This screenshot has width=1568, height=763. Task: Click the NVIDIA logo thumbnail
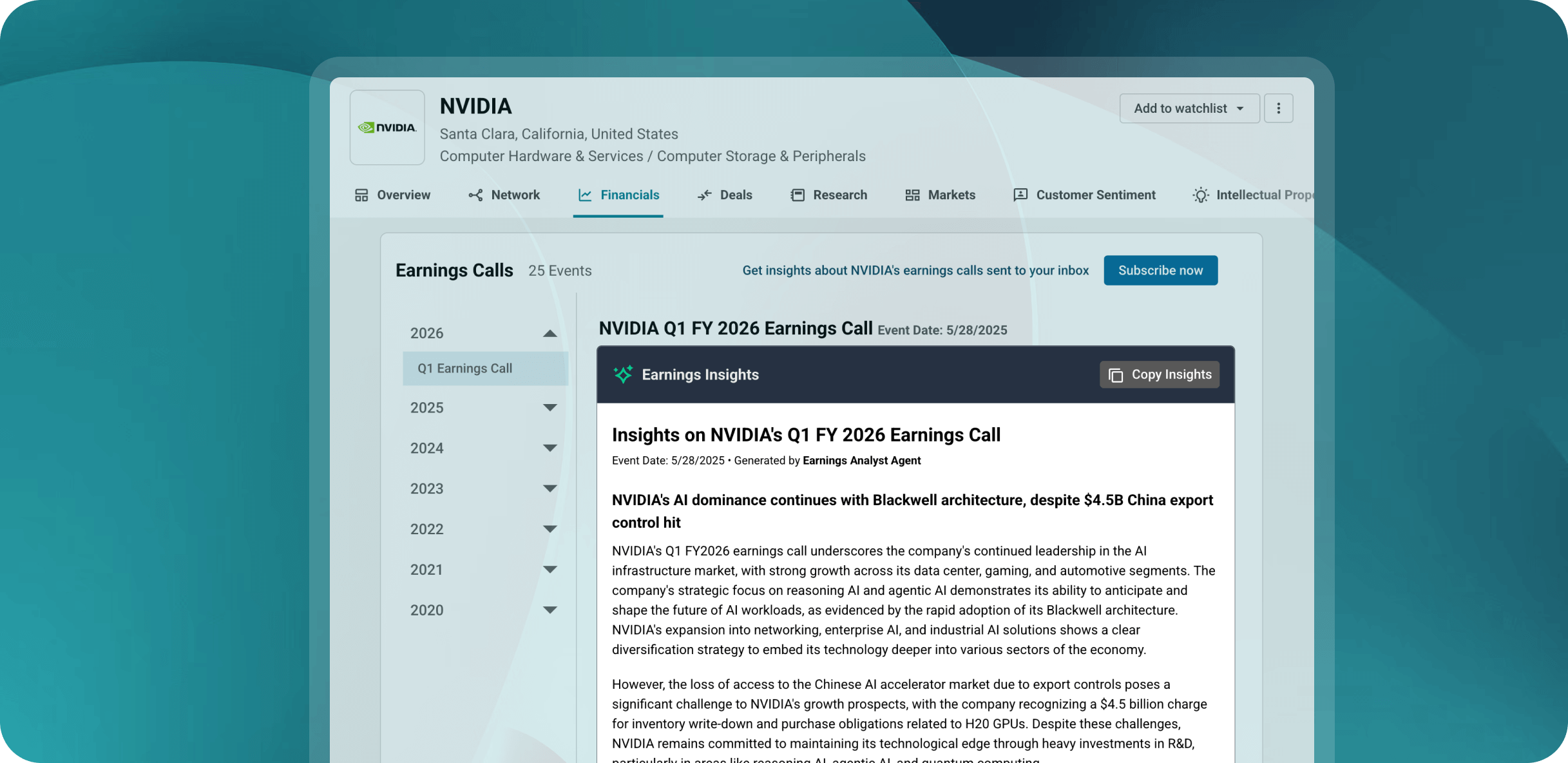(387, 128)
